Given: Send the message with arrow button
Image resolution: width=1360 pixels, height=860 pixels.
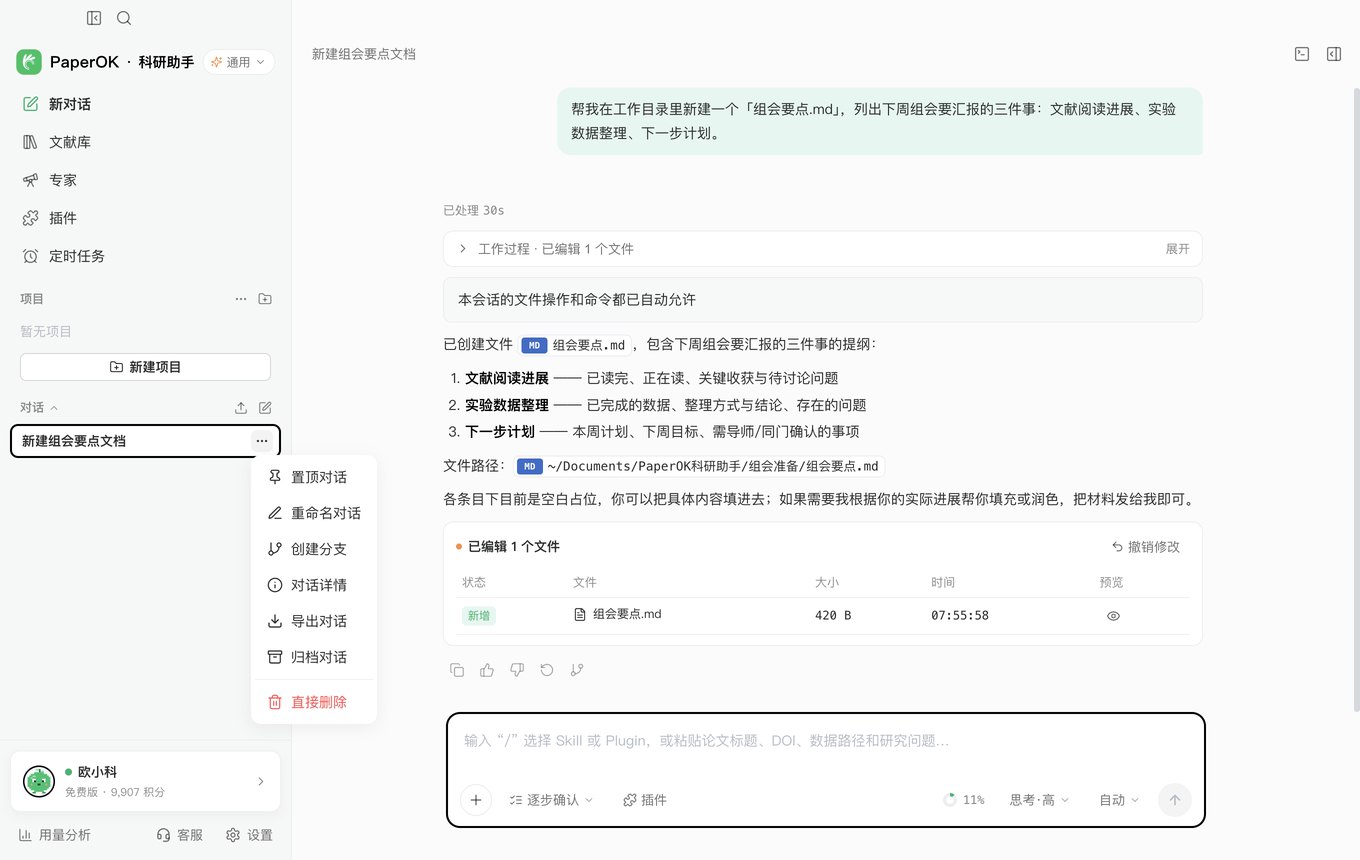Looking at the screenshot, I should pos(1175,800).
